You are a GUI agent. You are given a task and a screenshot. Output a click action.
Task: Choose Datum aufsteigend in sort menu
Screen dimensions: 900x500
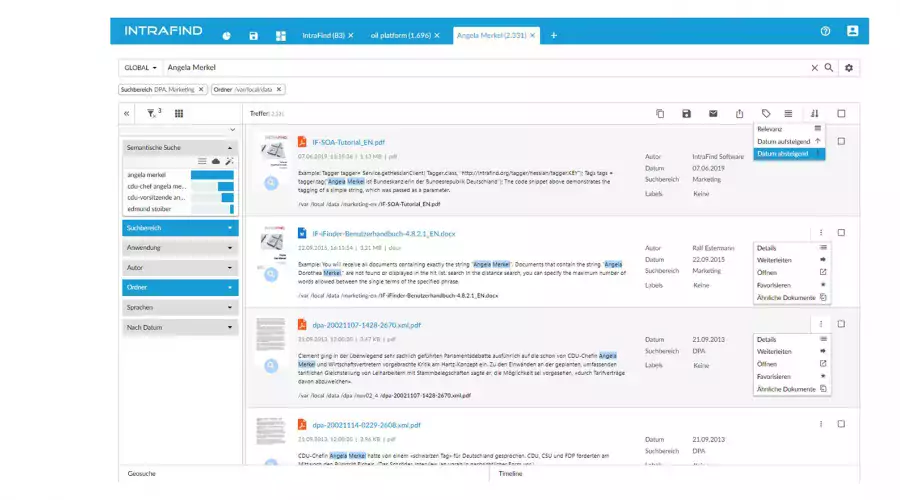(x=789, y=141)
